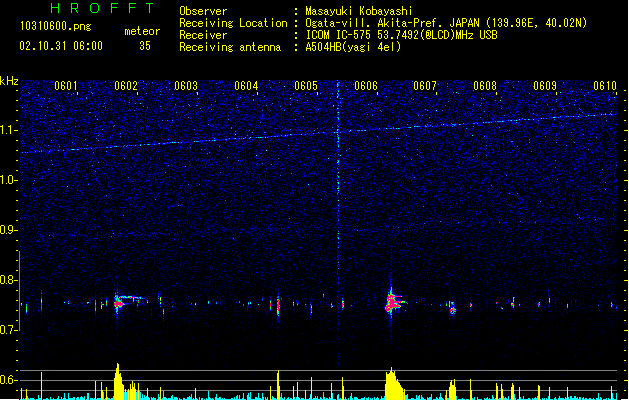Click the 0604 time marker
The height and width of the screenshot is (400, 629).
tap(246, 86)
